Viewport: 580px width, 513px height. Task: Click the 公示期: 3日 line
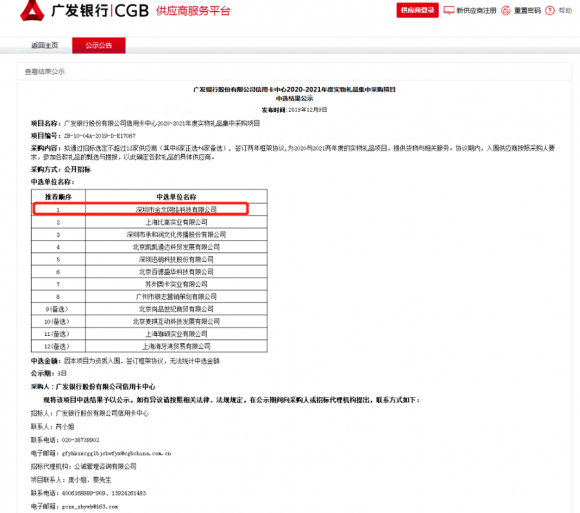49,373
